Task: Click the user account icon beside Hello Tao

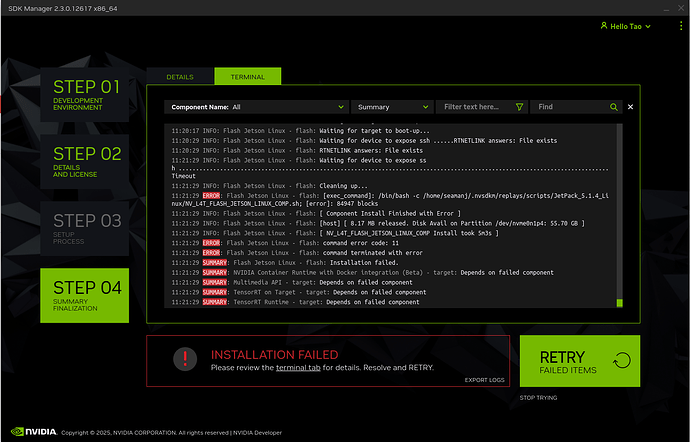Action: [604, 26]
